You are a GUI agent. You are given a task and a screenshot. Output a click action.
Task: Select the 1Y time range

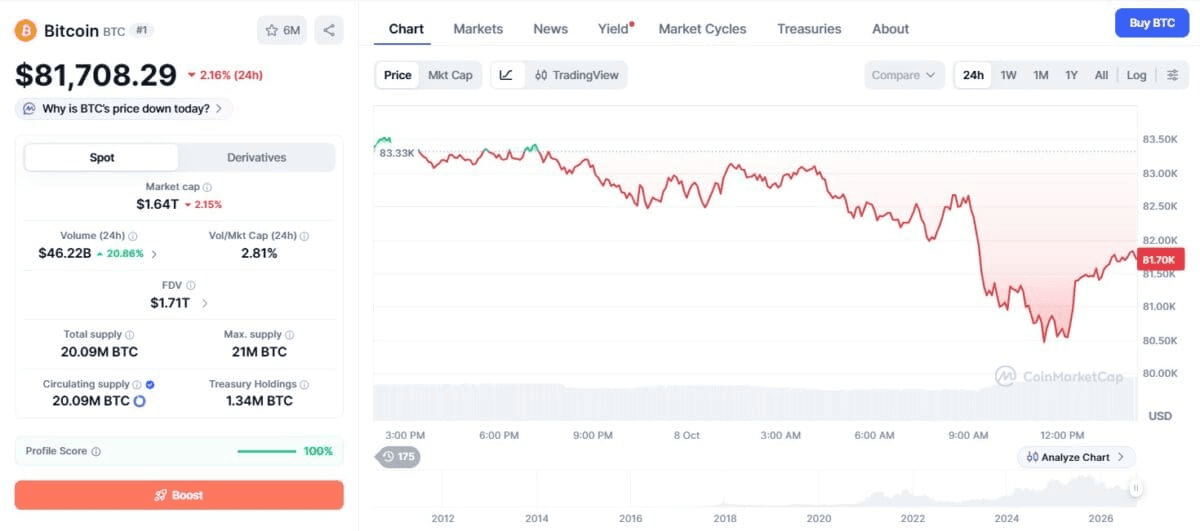click(x=1072, y=75)
